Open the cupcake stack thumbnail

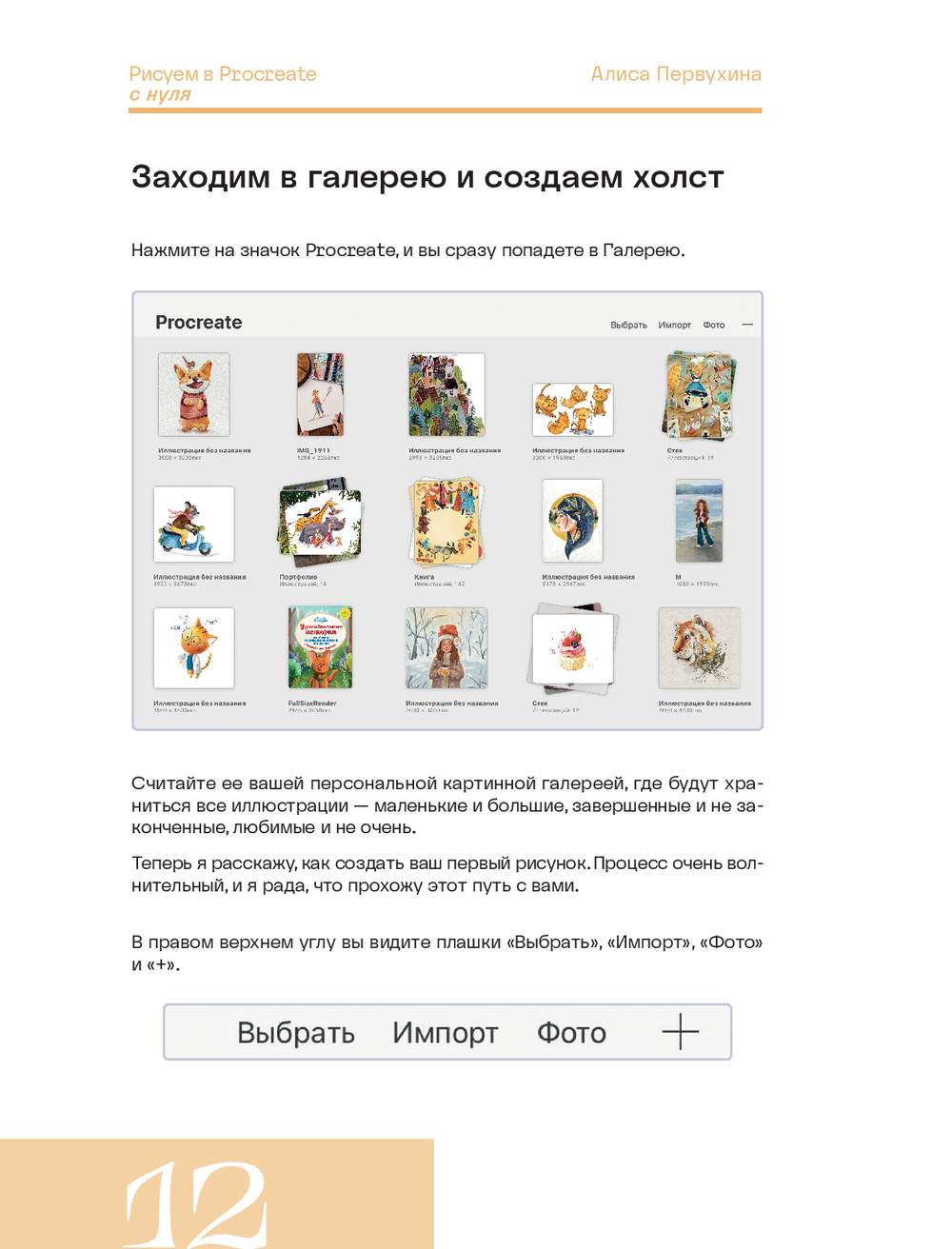573,649
